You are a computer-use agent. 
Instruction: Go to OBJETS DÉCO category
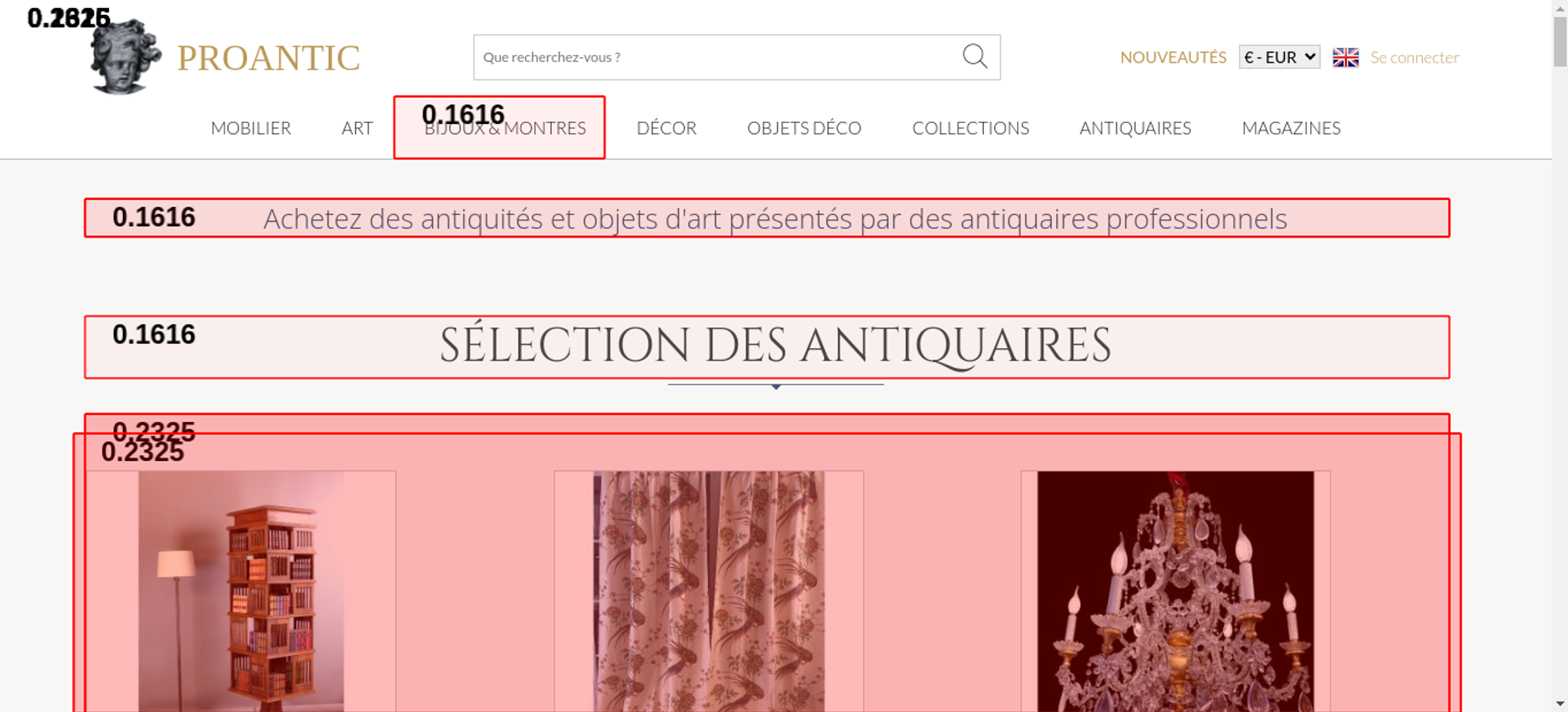[x=804, y=128]
